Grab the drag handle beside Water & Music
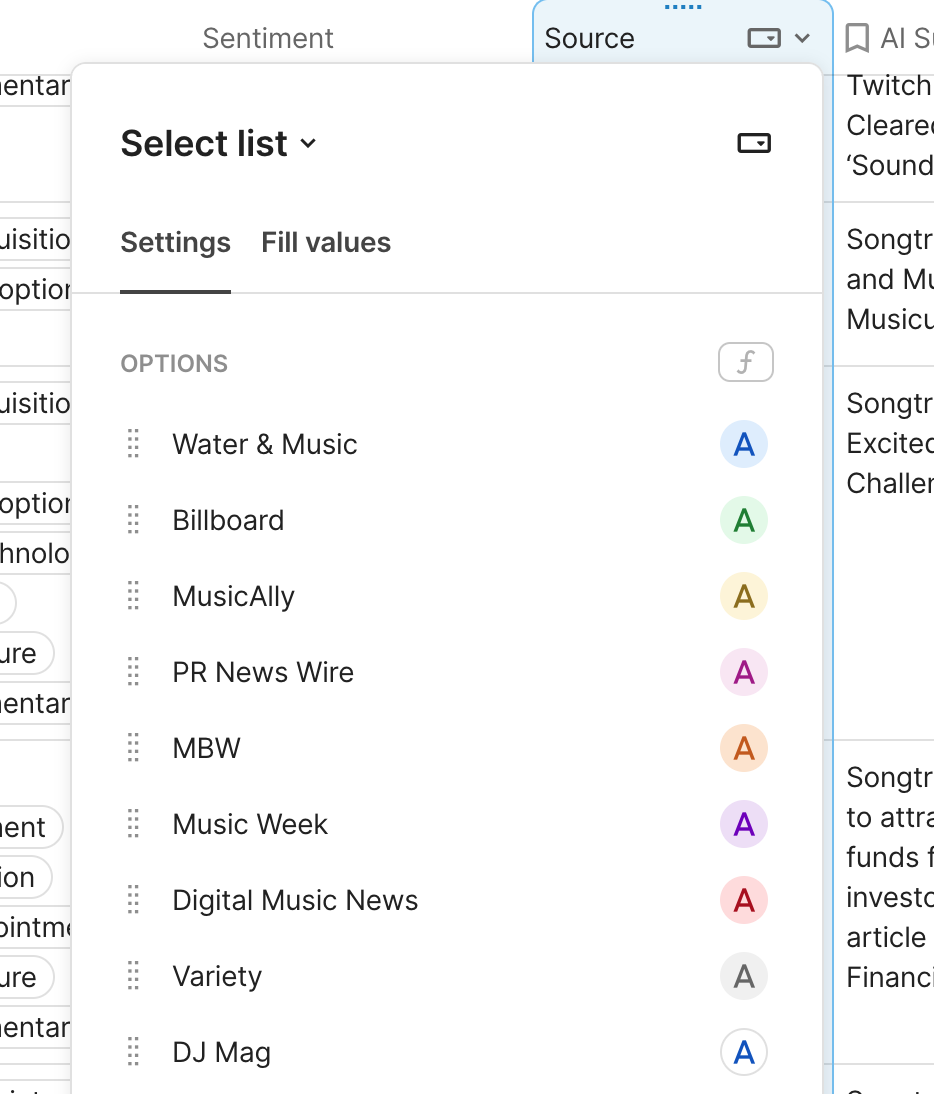This screenshot has width=934, height=1094. pos(133,444)
